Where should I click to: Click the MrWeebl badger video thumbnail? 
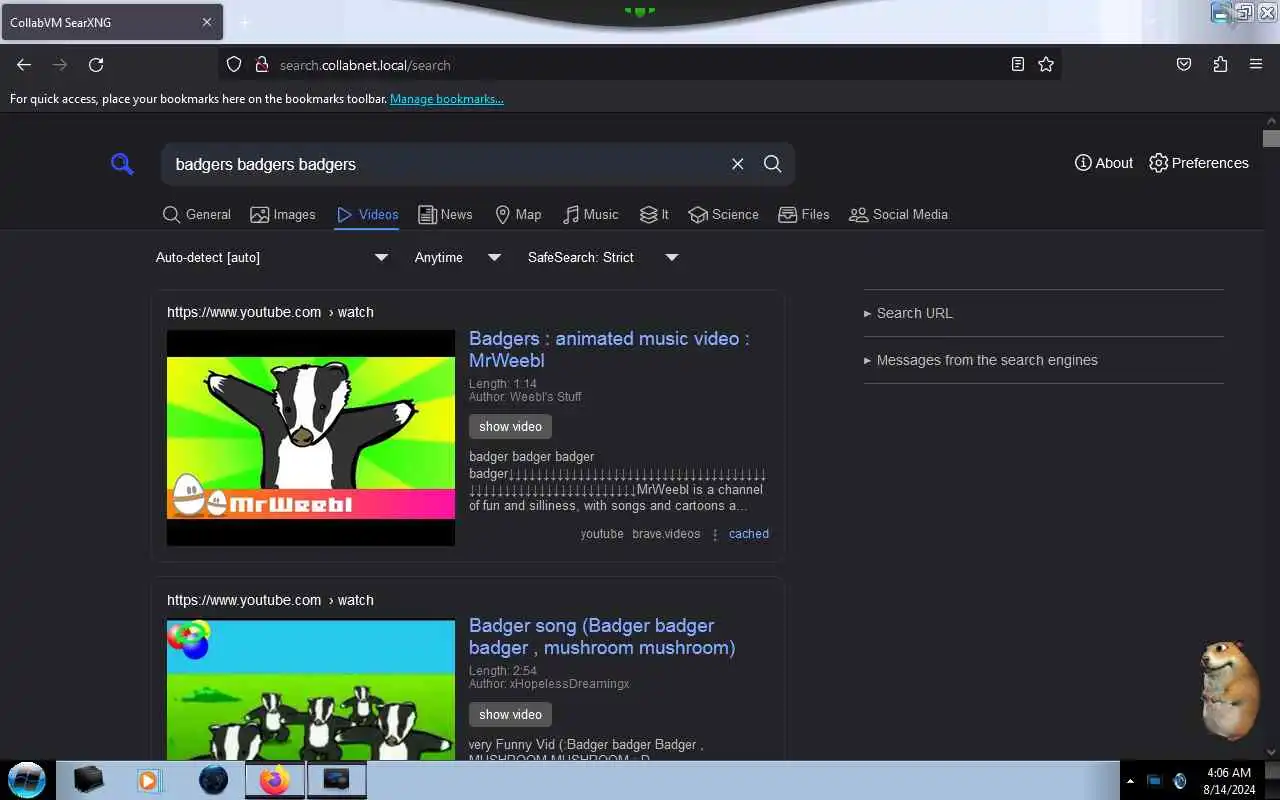311,438
